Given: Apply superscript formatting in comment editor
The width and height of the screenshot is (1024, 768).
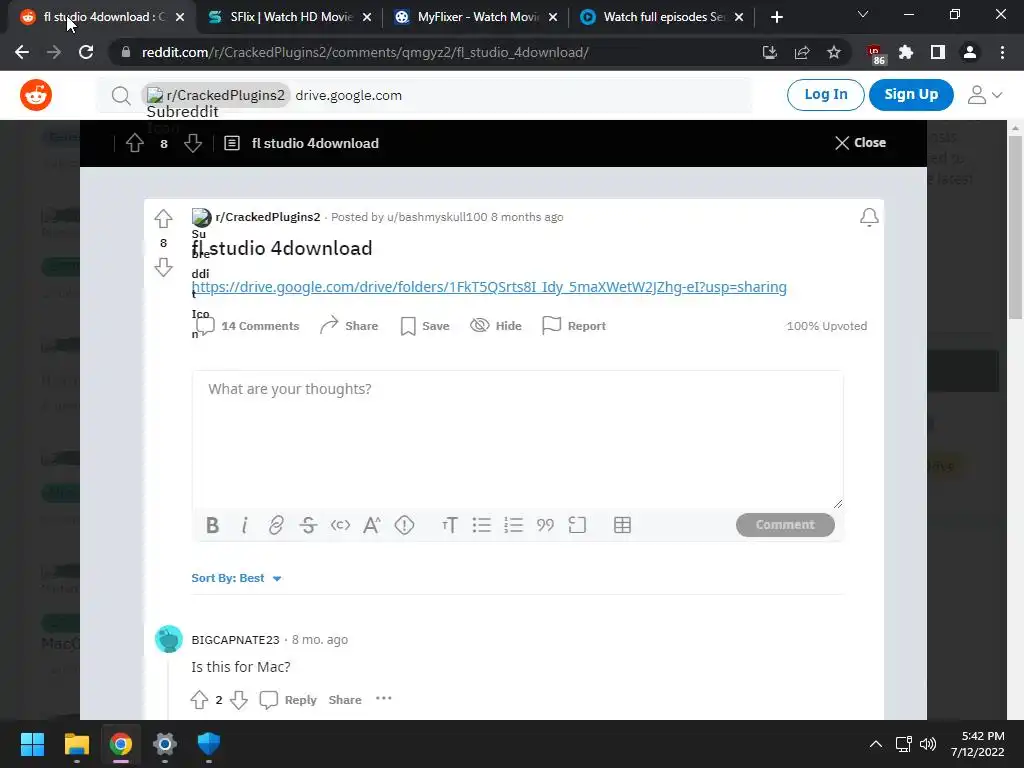Looking at the screenshot, I should click(x=372, y=525).
